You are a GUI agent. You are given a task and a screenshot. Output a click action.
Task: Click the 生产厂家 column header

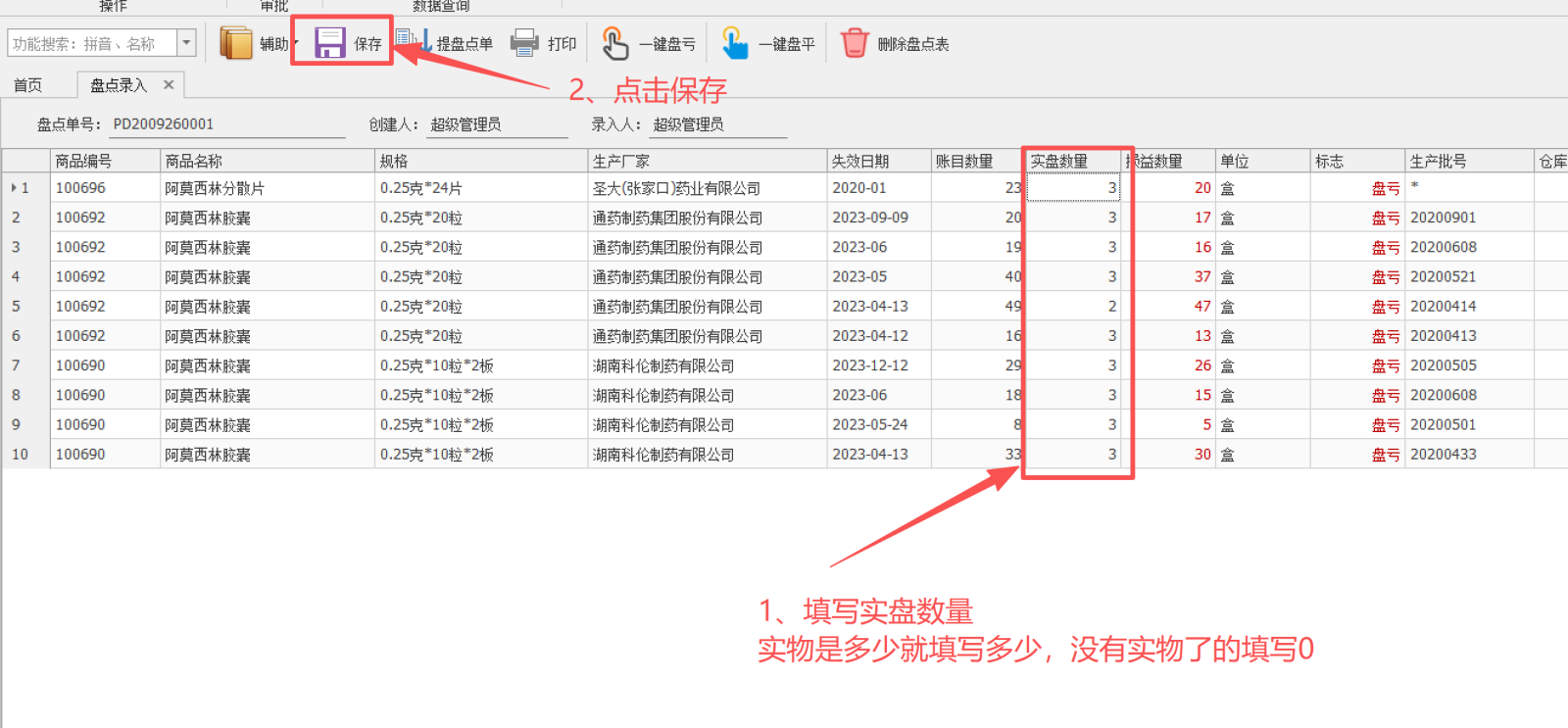707,162
